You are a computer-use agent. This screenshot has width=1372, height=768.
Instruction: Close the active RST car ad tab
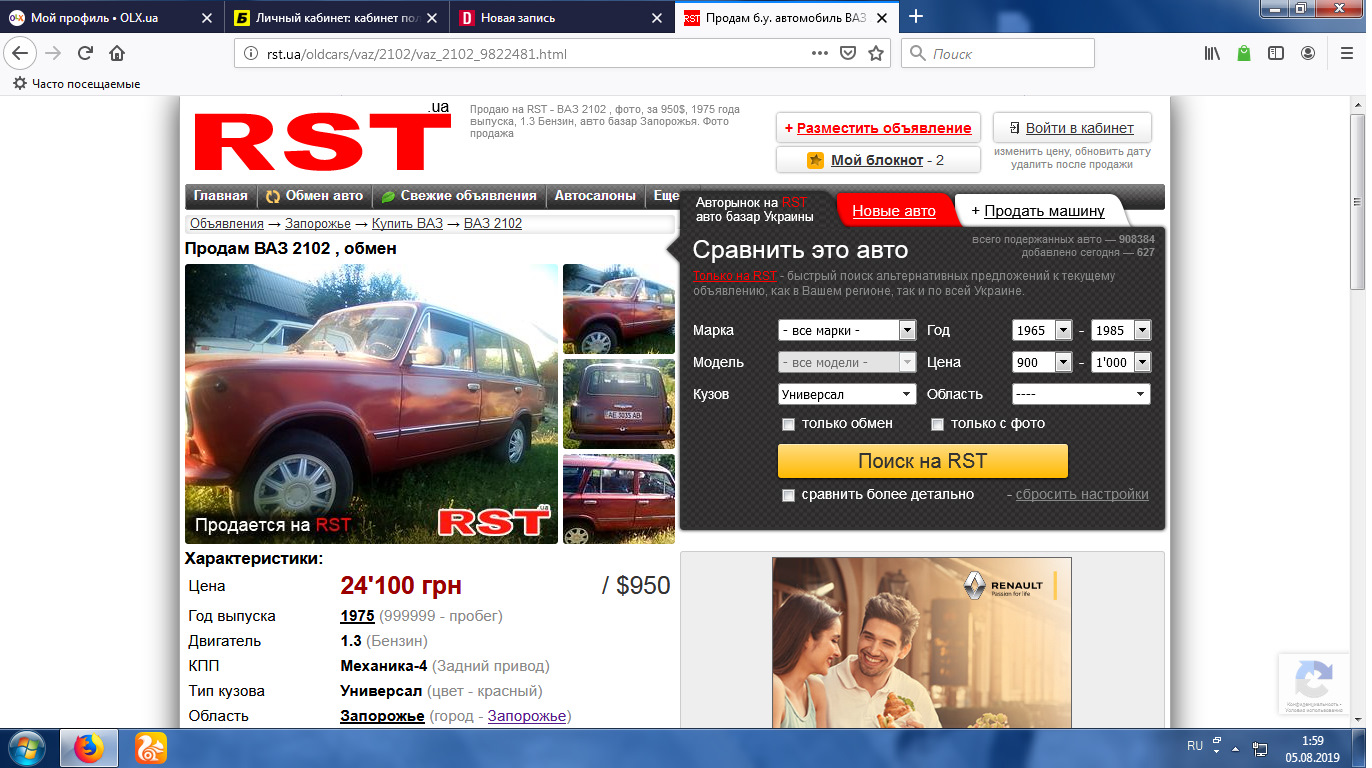pyautogui.click(x=881, y=18)
